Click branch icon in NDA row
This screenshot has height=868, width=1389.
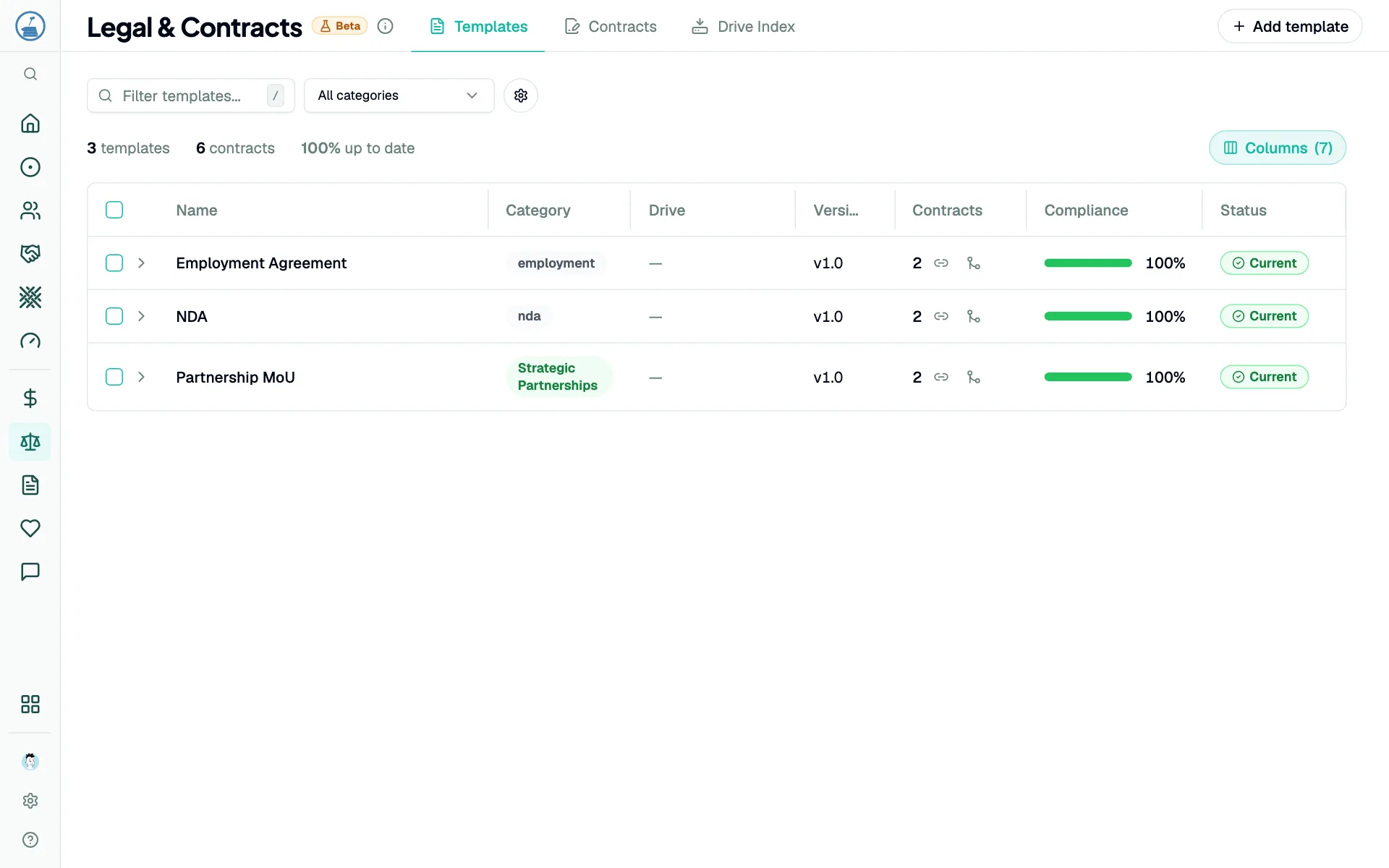pyautogui.click(x=974, y=317)
